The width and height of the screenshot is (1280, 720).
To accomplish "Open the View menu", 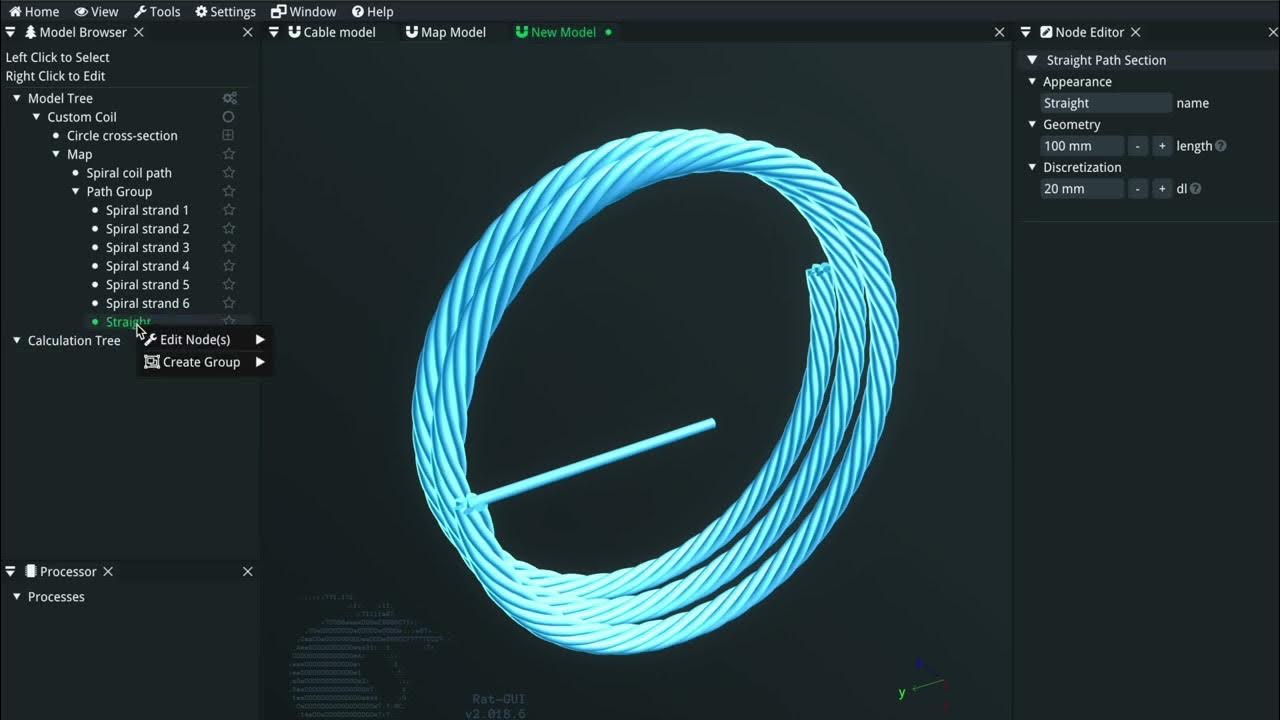I will [96, 12].
